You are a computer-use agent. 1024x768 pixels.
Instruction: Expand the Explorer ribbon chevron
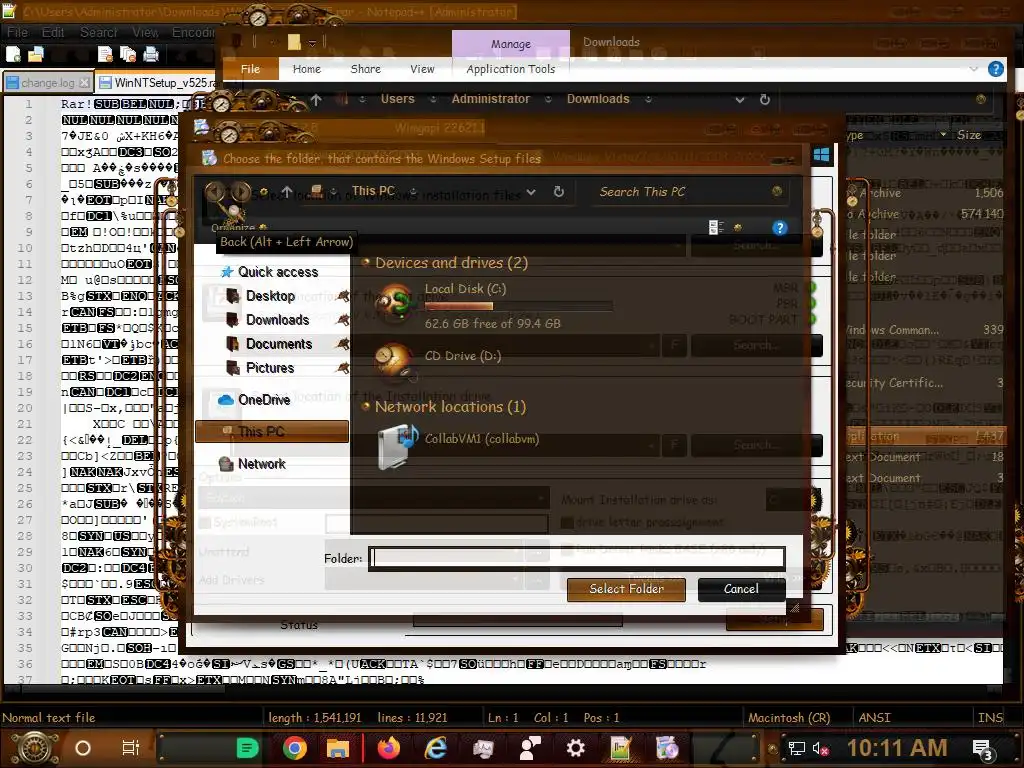[x=974, y=69]
